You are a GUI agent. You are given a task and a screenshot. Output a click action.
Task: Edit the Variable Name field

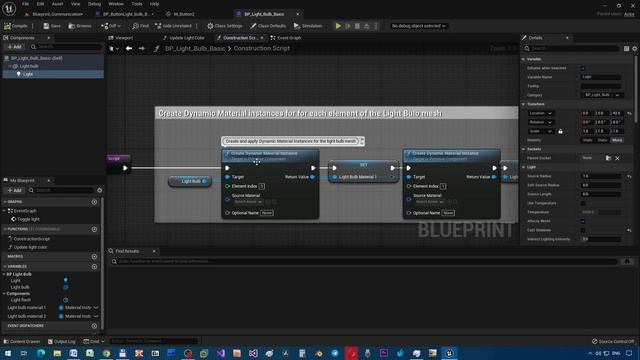pos(601,77)
